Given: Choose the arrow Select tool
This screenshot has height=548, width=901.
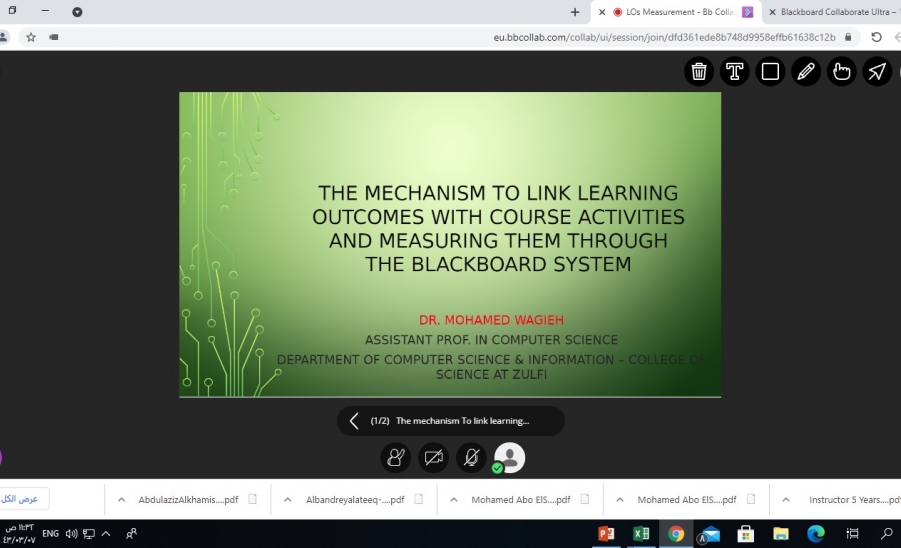Looking at the screenshot, I should coord(877,71).
